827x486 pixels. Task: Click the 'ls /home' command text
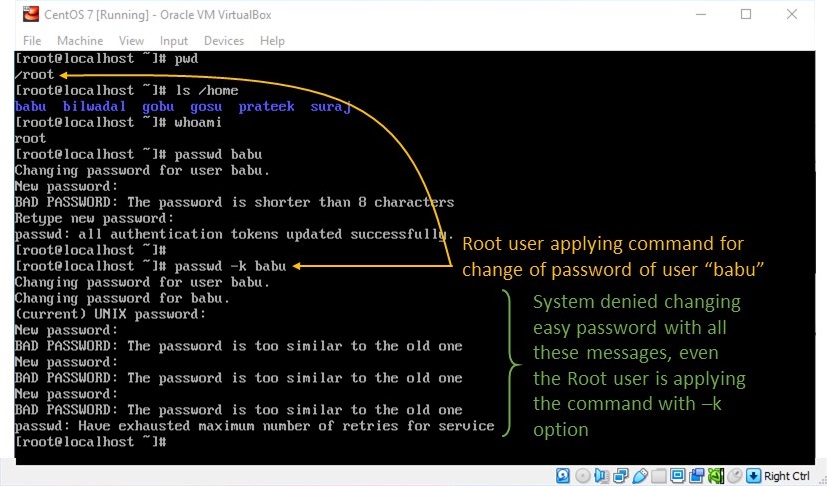pos(207,91)
